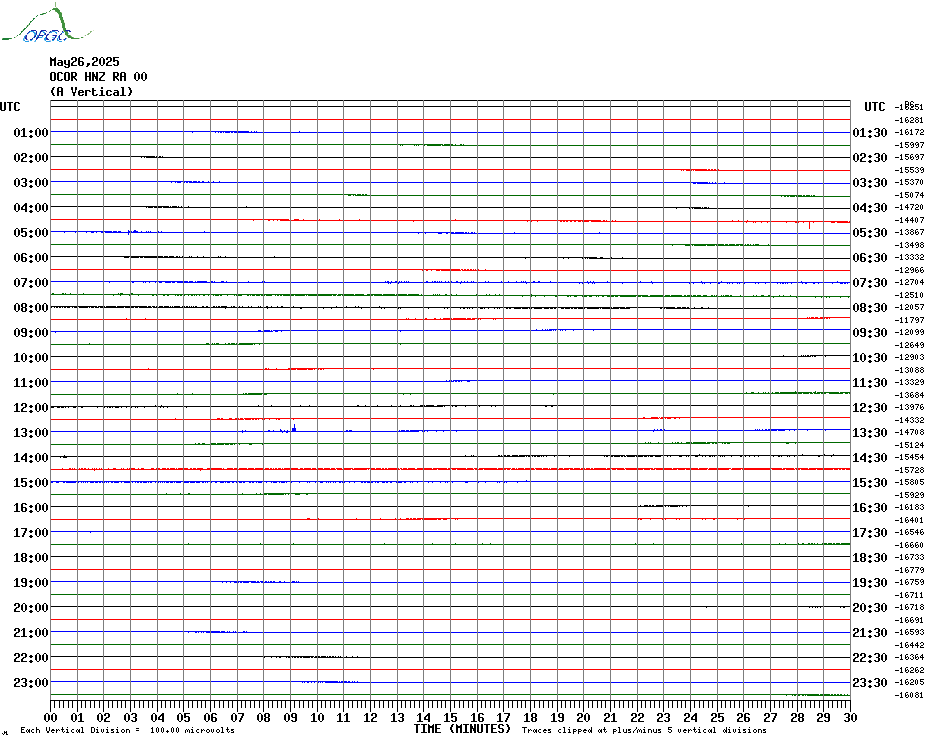Click the offset value -11797
The height and width of the screenshot is (744, 930).
pyautogui.click(x=909, y=320)
